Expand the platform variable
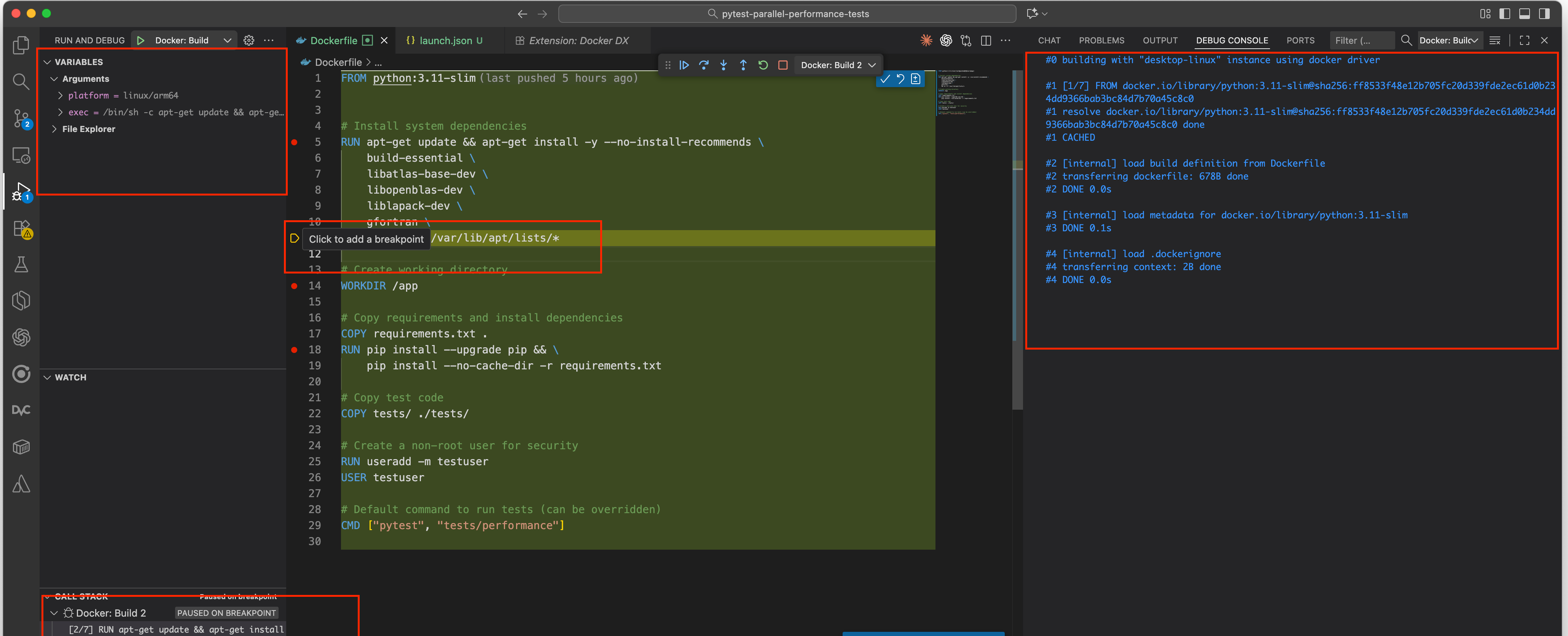The image size is (1568, 636). (x=60, y=95)
